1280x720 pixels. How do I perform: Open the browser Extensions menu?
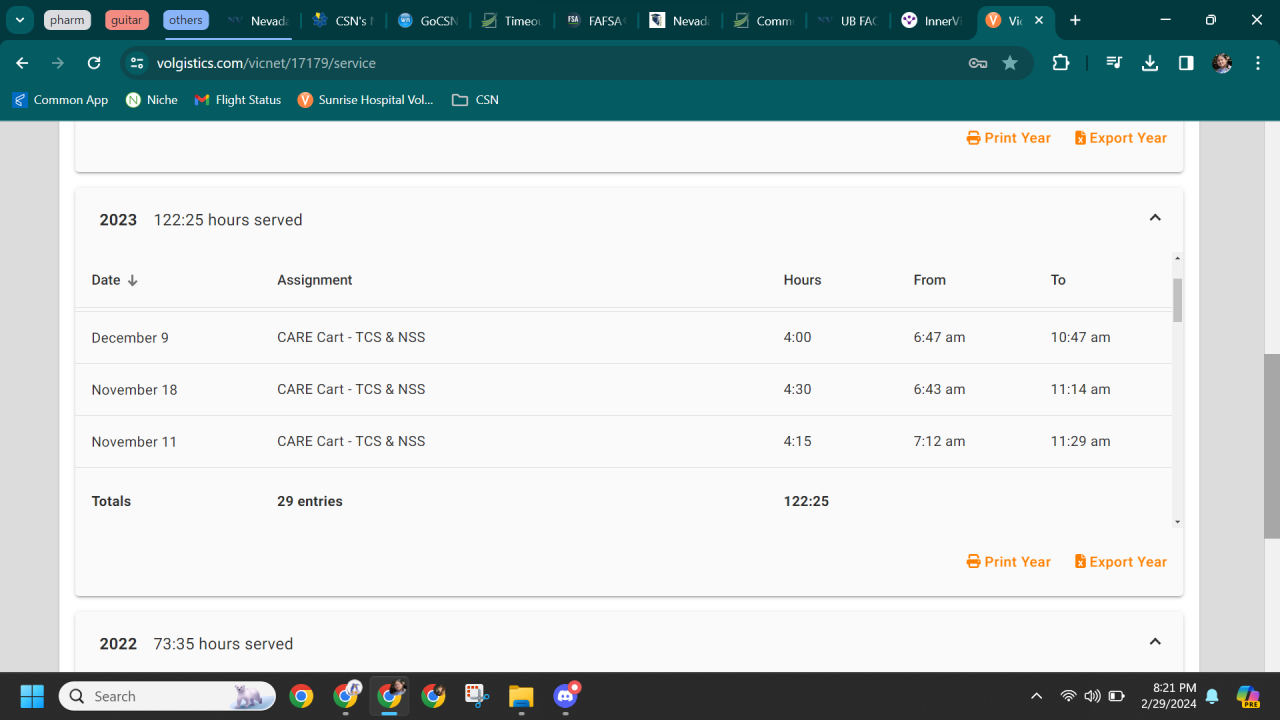(1061, 63)
